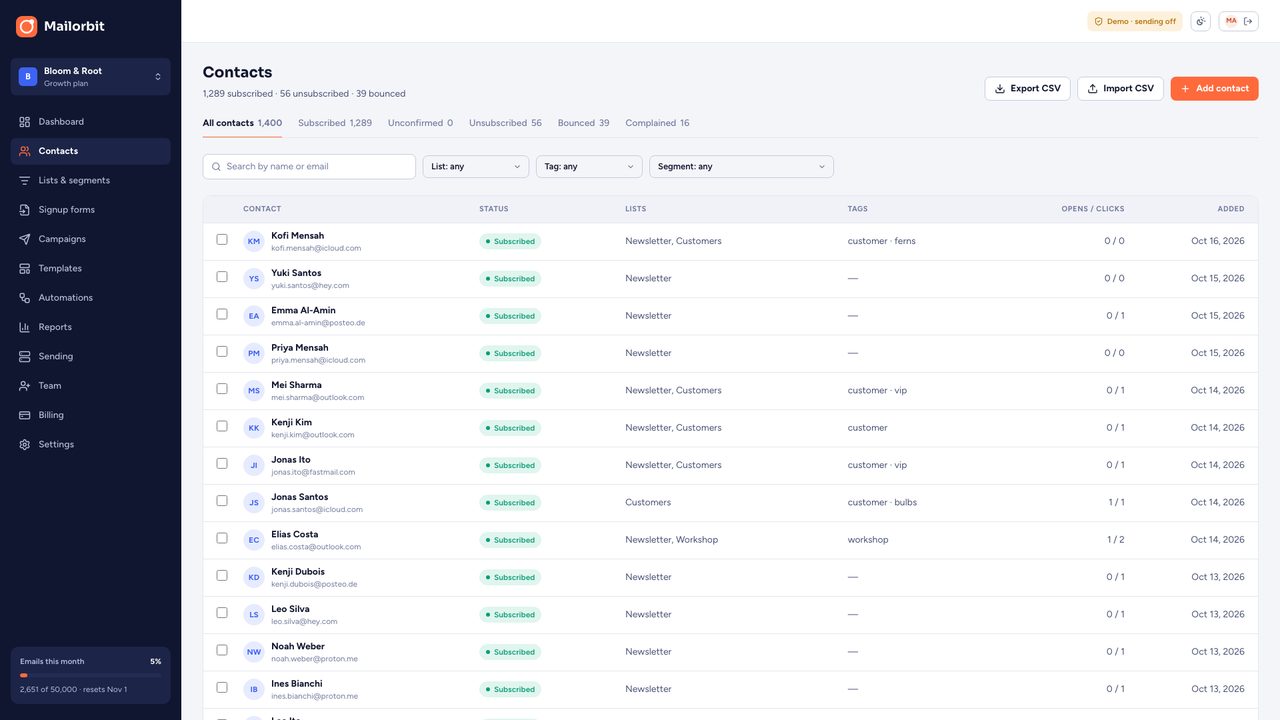Open the Reports section

click(x=90, y=327)
